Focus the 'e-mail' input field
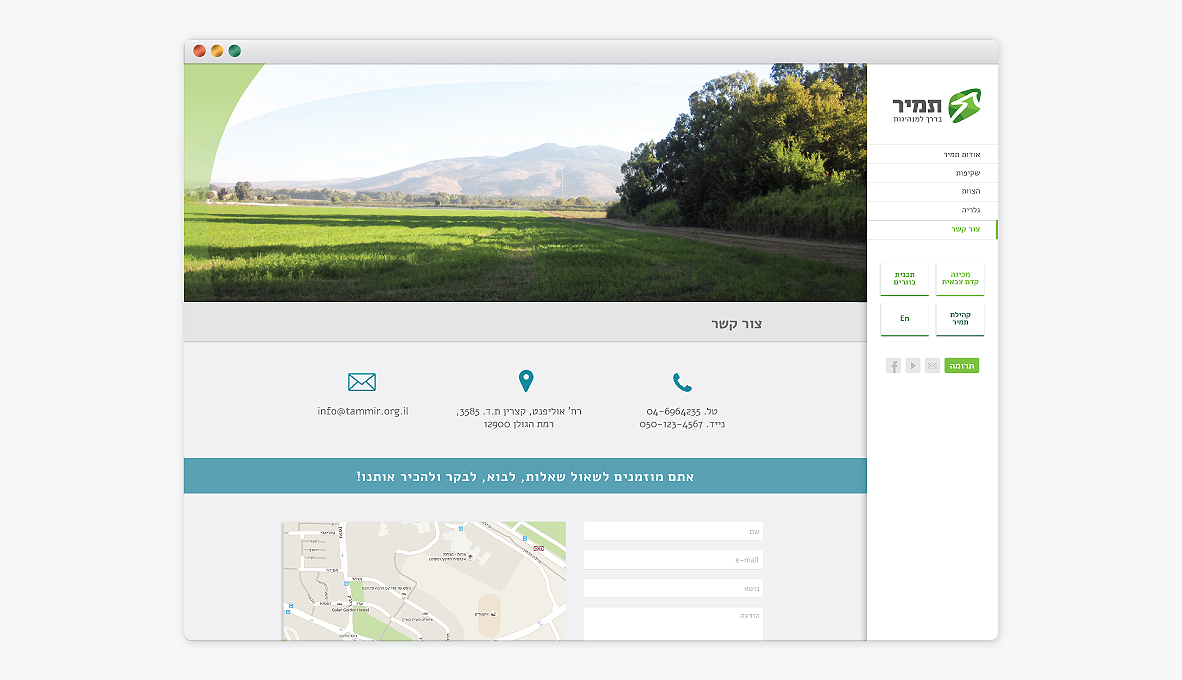Screen dimensions: 1182x680 (x=673, y=559)
